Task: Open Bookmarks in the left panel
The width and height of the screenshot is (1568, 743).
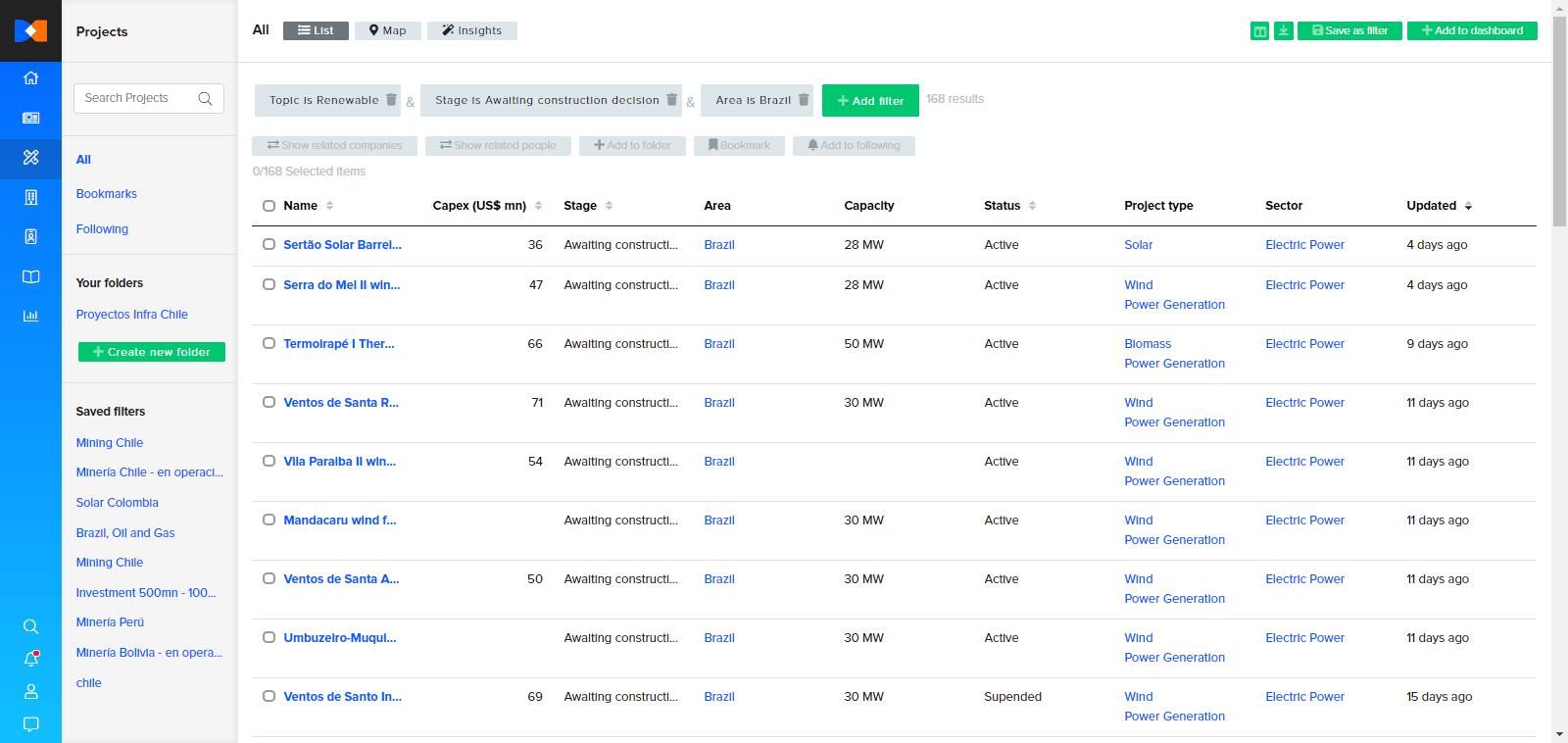Action: (x=107, y=194)
